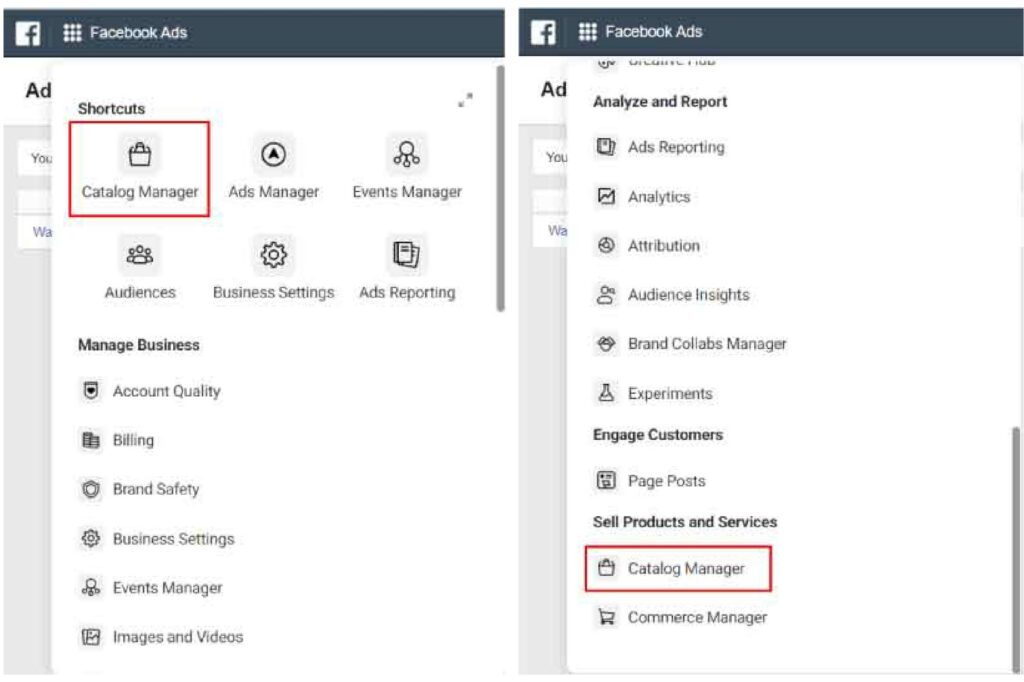Click the Account Quality shield icon
Viewport: 1024px width, 682px height.
tap(90, 391)
